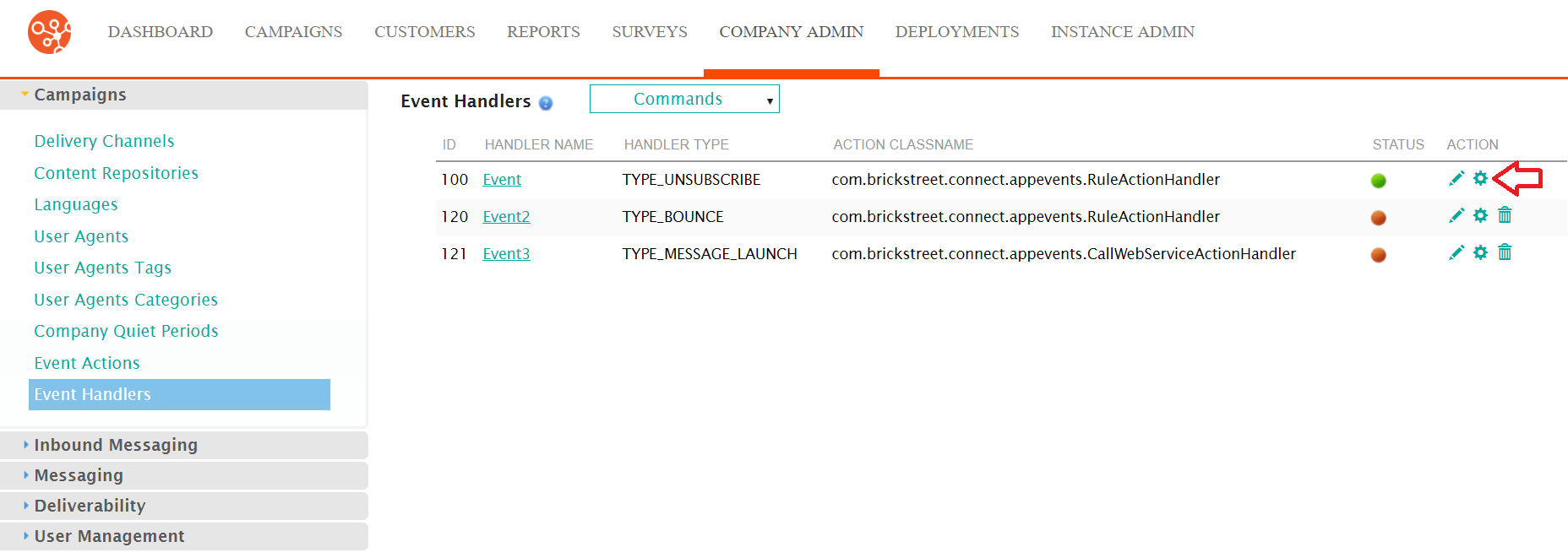Open User Agents Categories in sidebar

(x=126, y=300)
